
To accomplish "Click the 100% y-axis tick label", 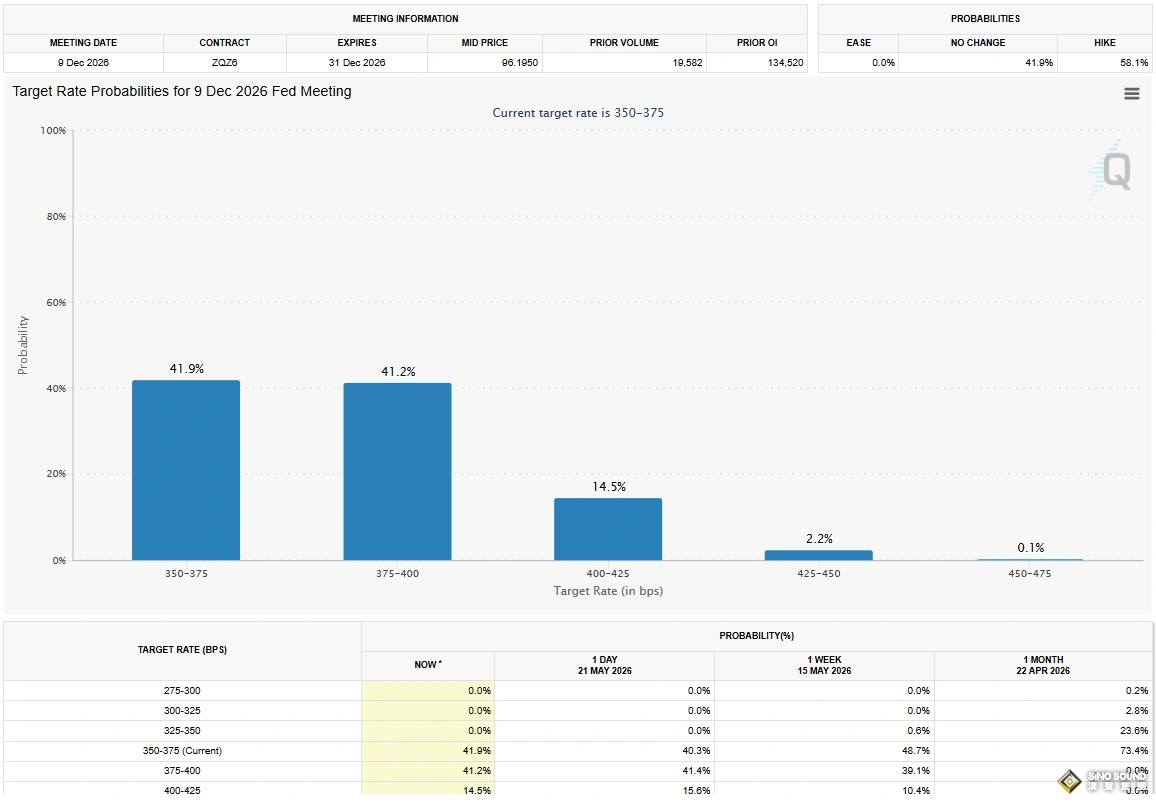I will tap(53, 131).
